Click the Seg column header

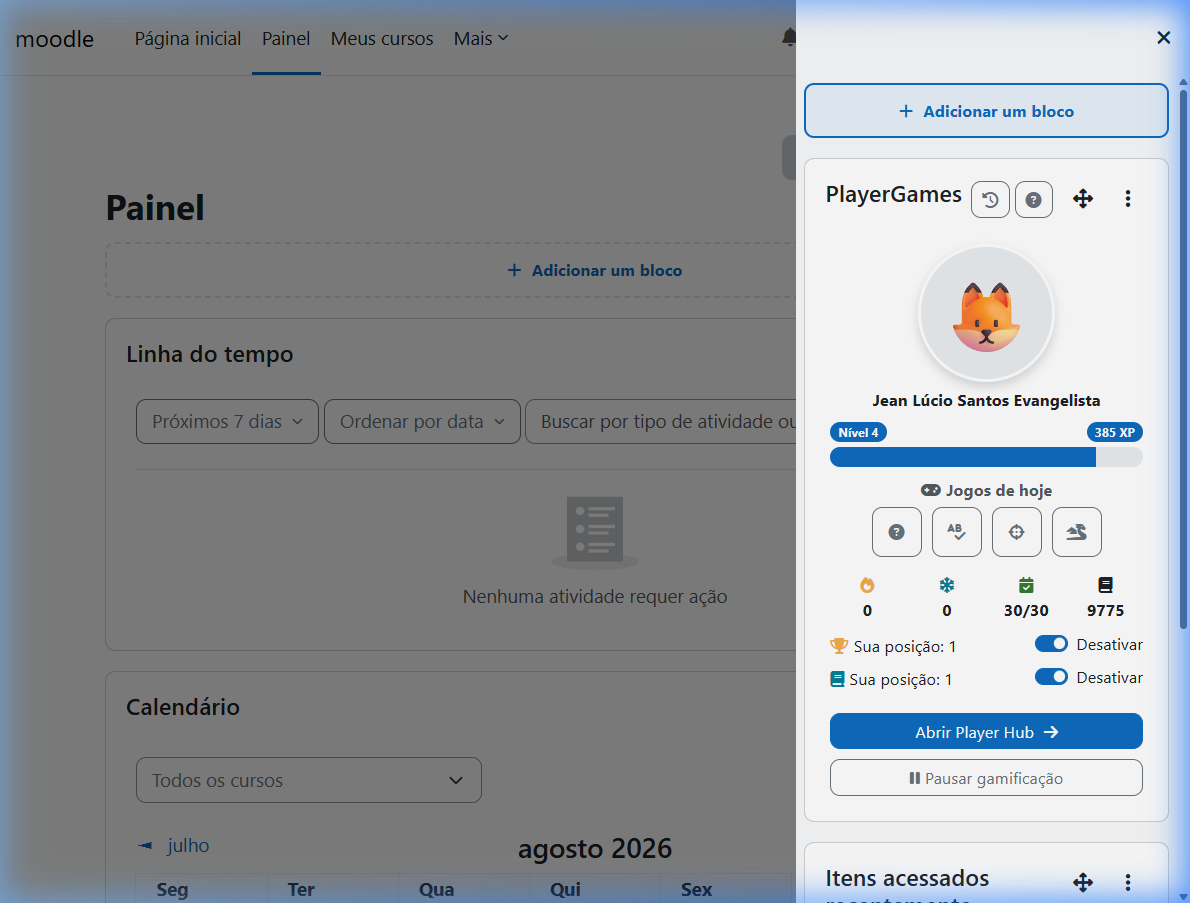pos(172,889)
